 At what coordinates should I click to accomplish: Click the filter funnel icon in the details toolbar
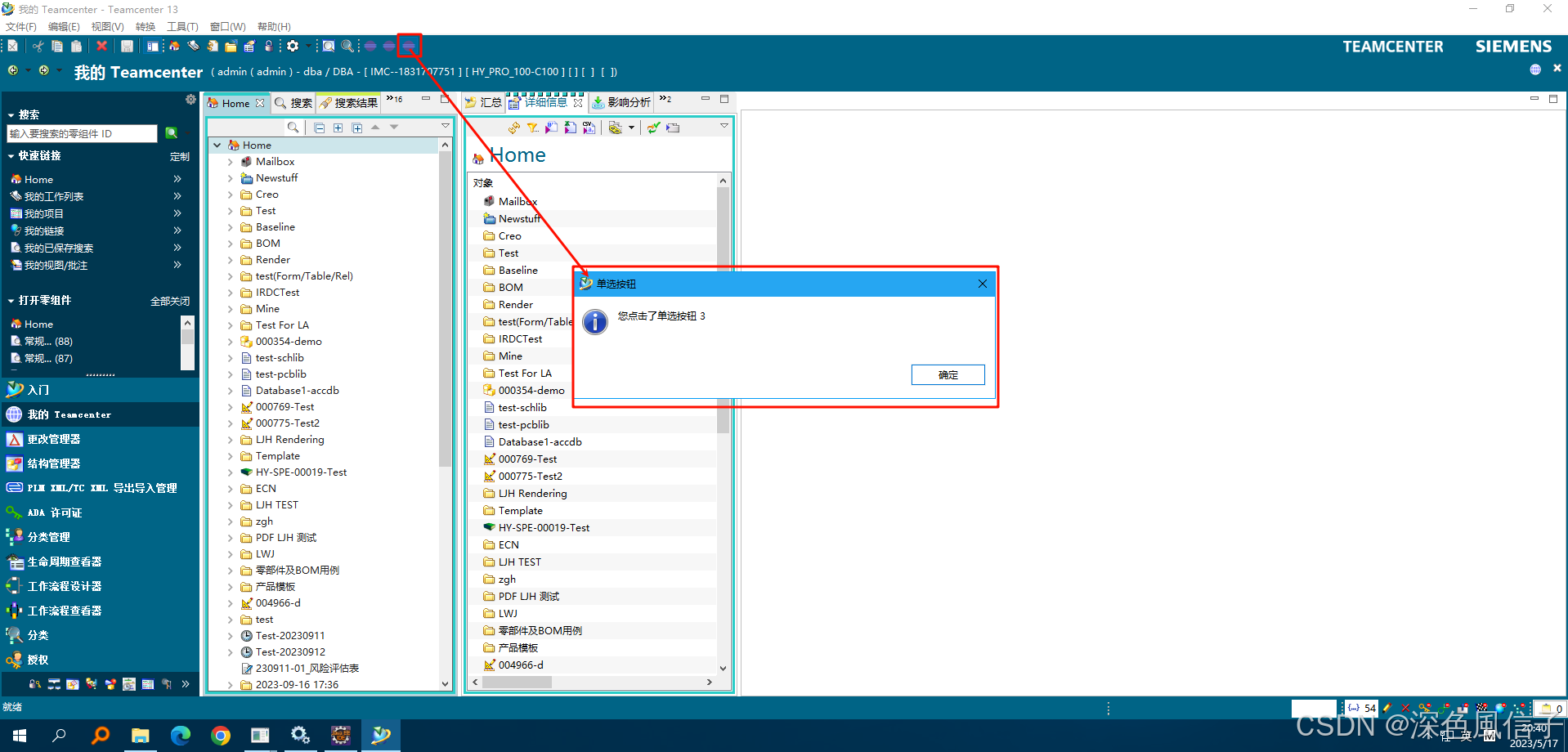532,128
